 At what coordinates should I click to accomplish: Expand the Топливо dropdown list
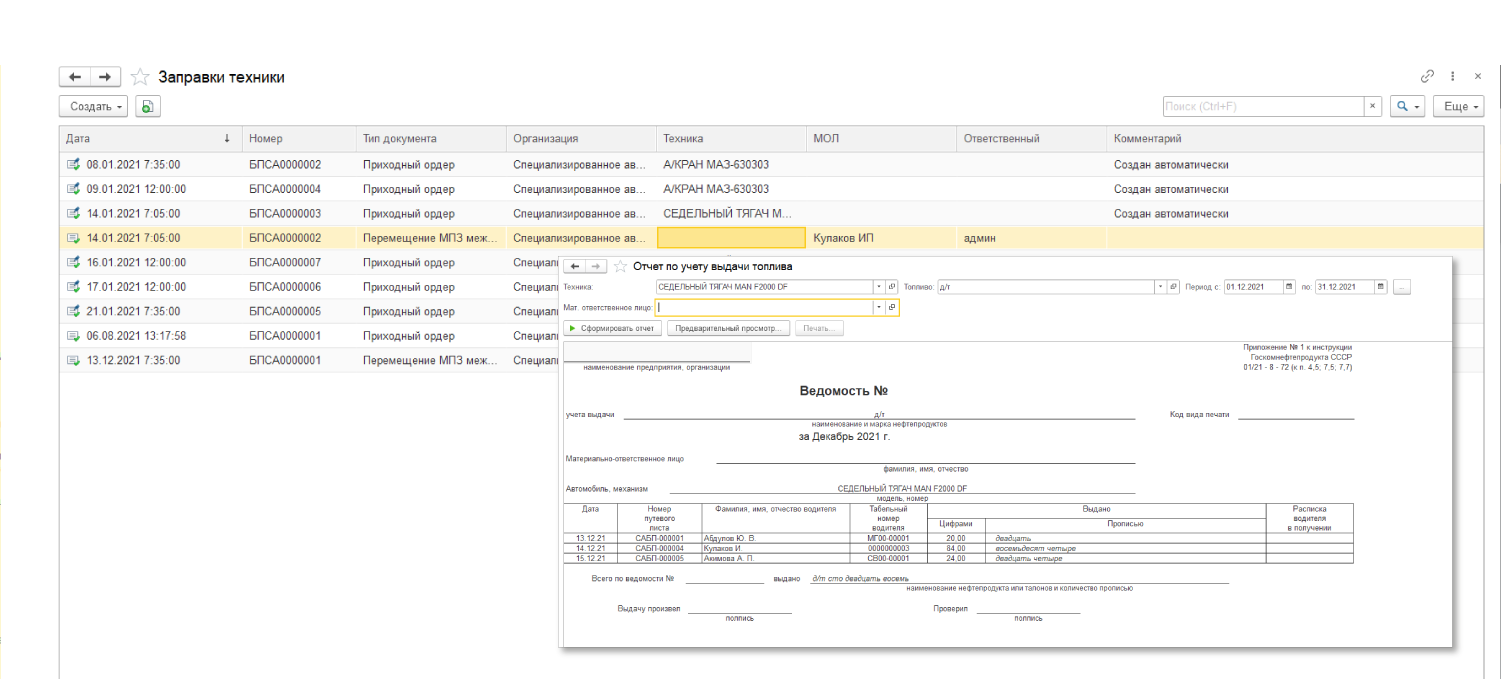[1160, 287]
